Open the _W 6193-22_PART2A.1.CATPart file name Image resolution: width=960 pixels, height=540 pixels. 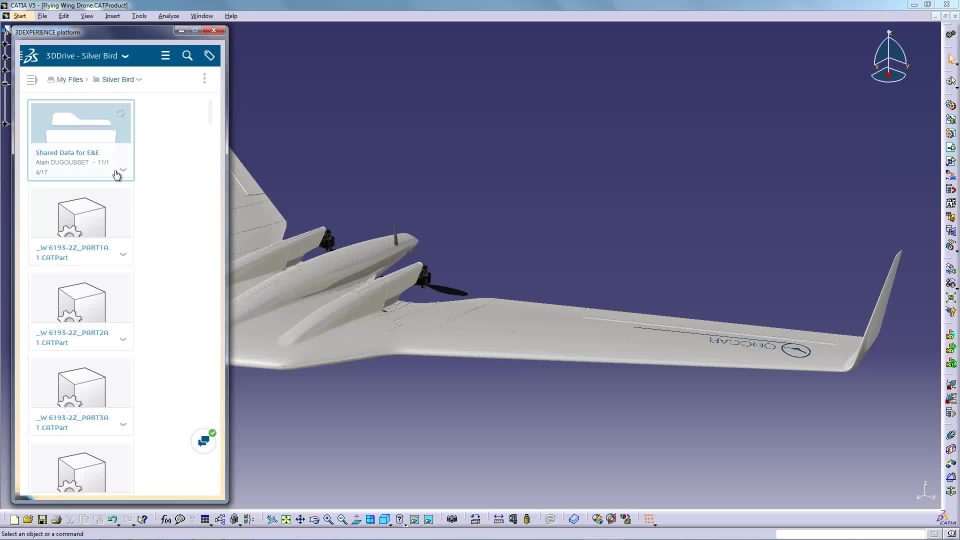click(x=72, y=337)
